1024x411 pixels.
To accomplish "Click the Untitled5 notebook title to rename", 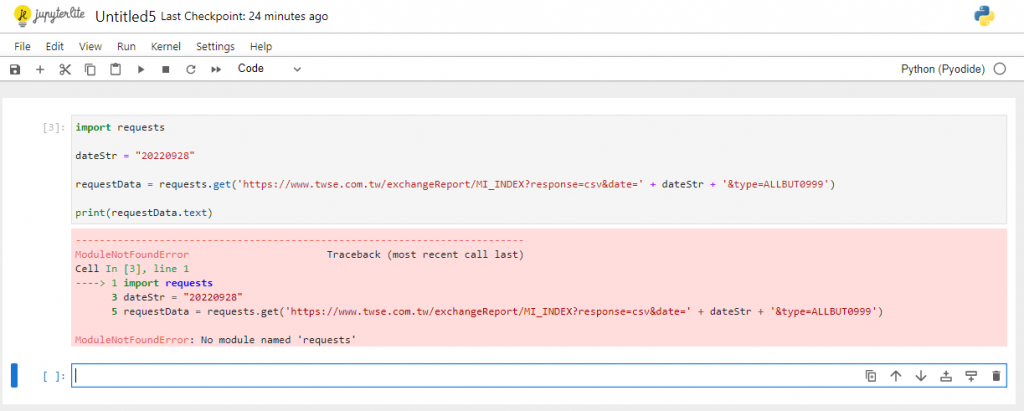I will (x=124, y=17).
